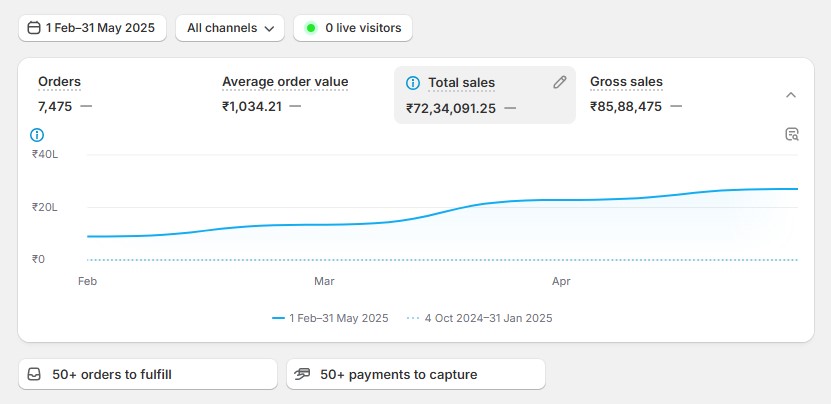Screen dimensions: 831x404
Task: Switch to Average order value metric
Action: [x=285, y=82]
